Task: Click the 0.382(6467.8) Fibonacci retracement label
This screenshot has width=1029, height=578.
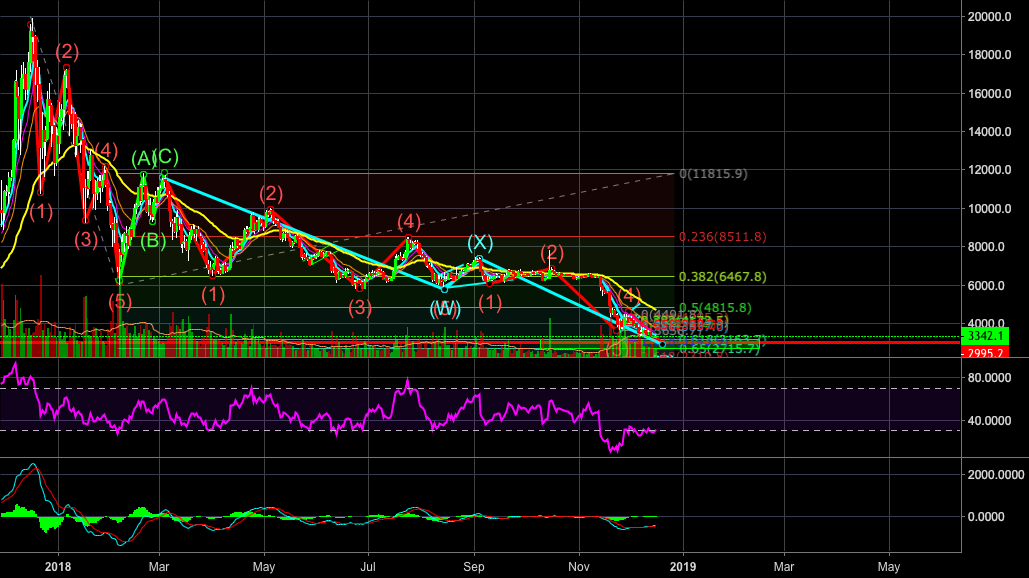Action: click(x=722, y=275)
